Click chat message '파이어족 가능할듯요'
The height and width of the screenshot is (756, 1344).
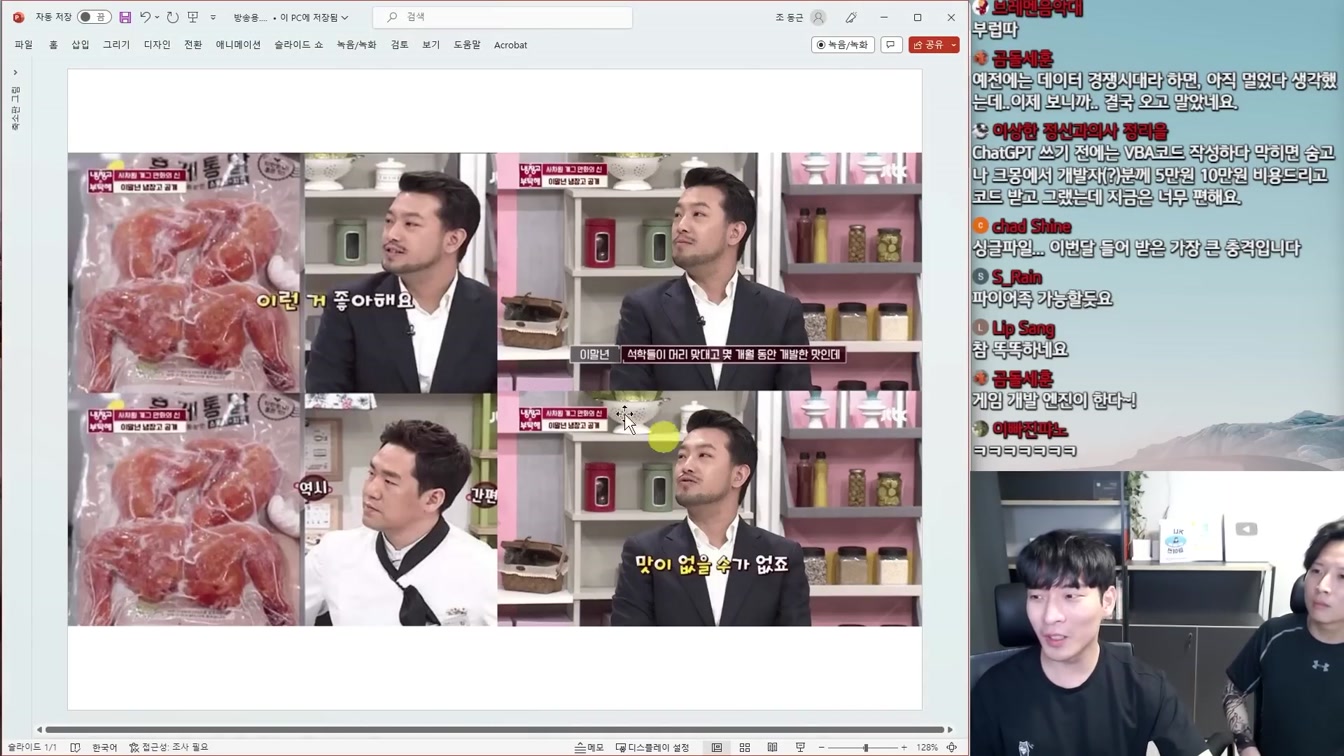(1042, 299)
